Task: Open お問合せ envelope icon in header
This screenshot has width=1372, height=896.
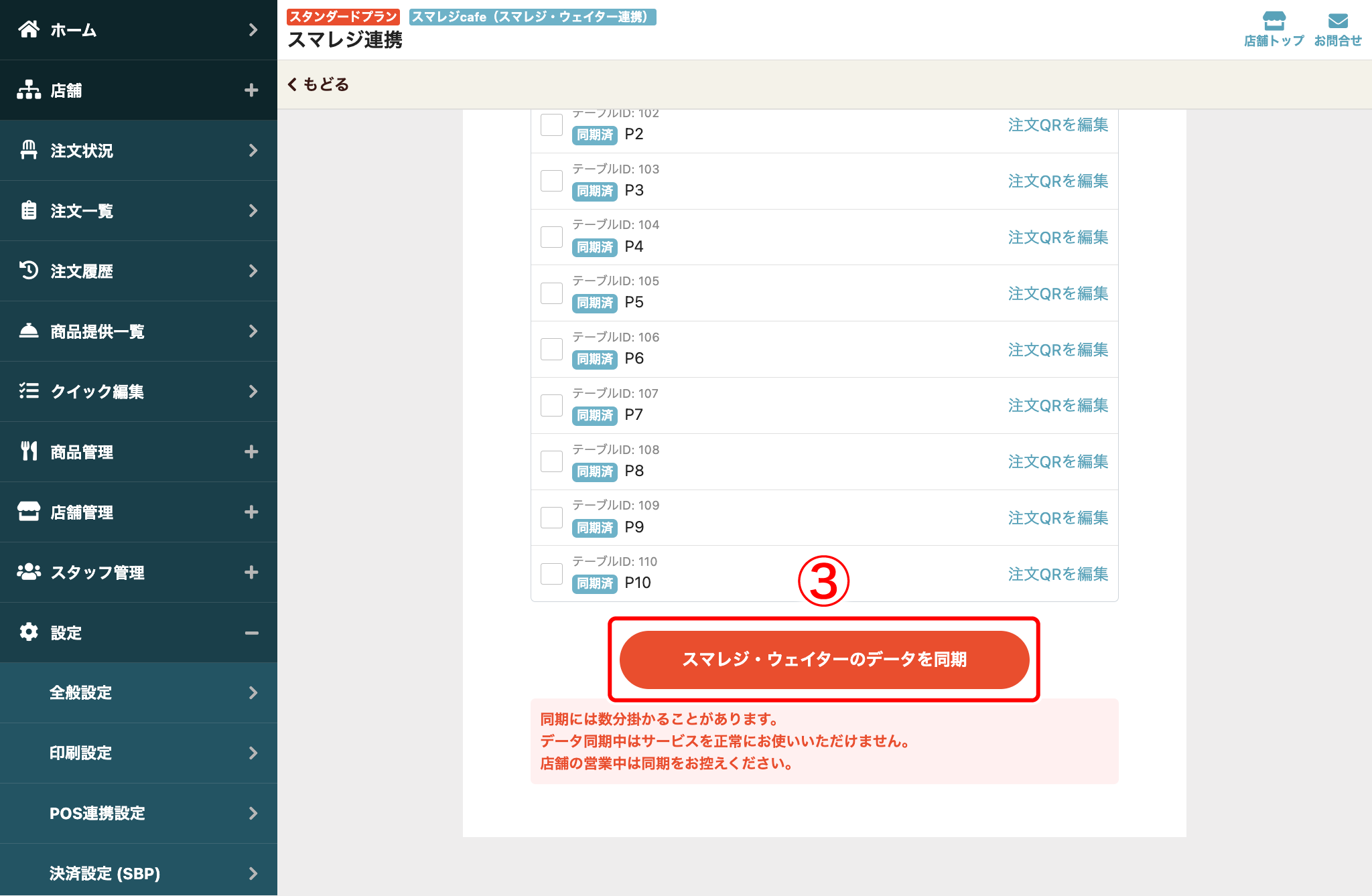Action: point(1338,21)
